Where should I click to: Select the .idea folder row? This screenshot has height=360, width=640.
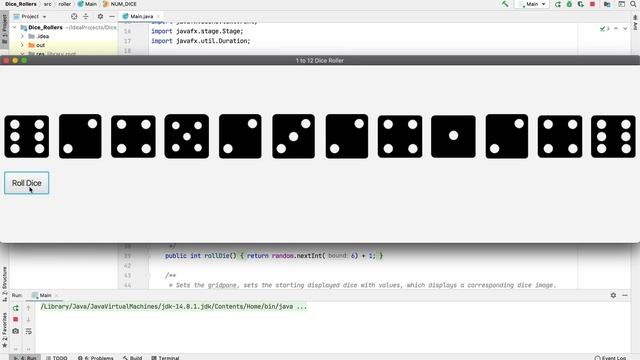point(63,36)
